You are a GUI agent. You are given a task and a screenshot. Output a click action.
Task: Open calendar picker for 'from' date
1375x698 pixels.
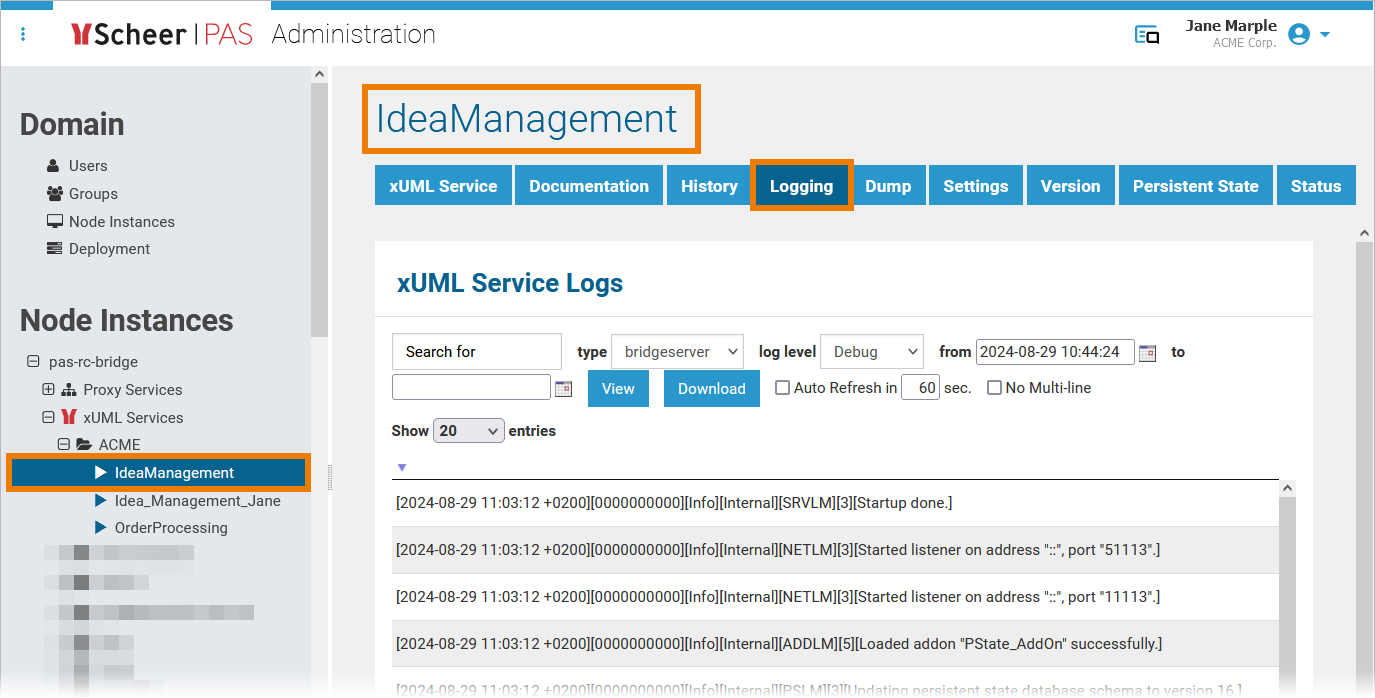tap(1147, 352)
